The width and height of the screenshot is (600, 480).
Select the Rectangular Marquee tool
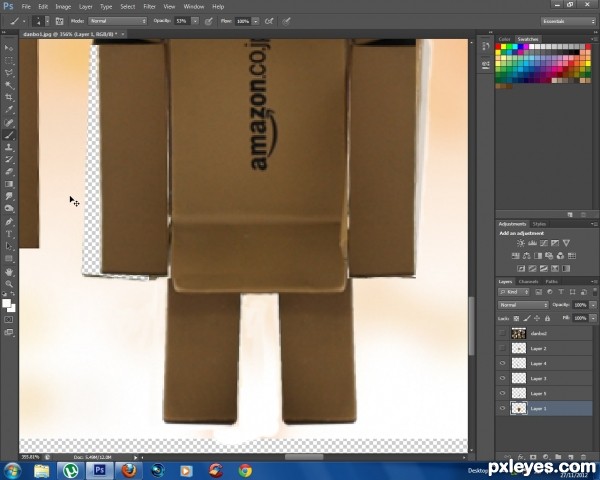pyautogui.click(x=9, y=60)
